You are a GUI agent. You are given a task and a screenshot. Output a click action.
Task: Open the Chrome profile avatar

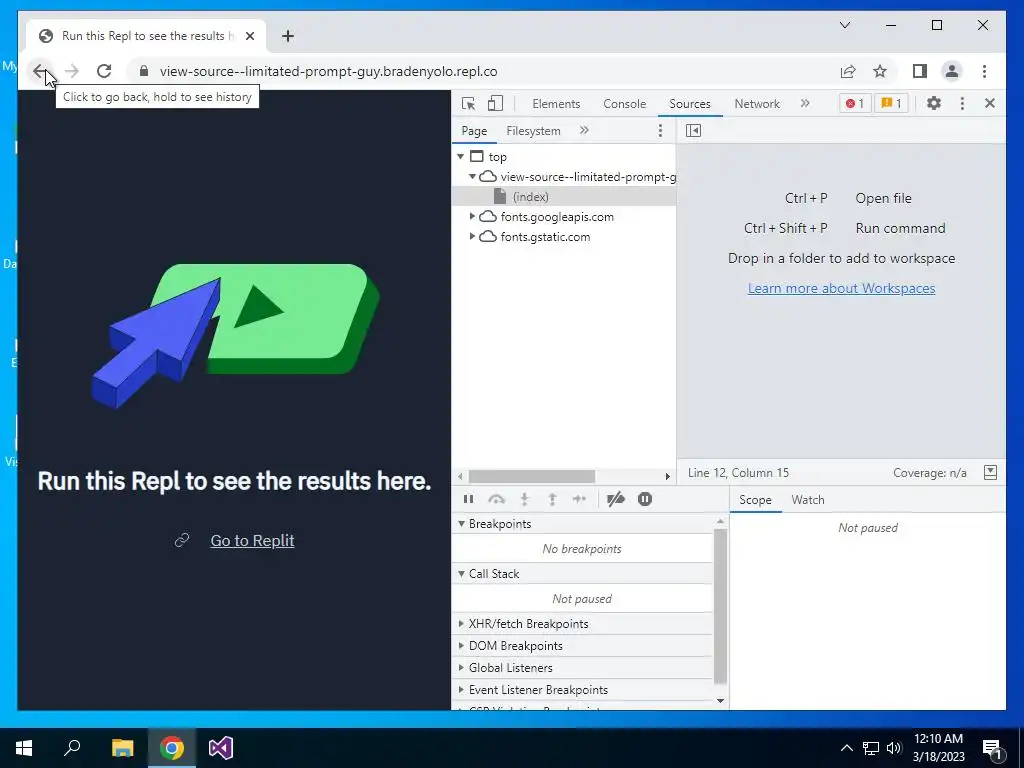point(952,71)
